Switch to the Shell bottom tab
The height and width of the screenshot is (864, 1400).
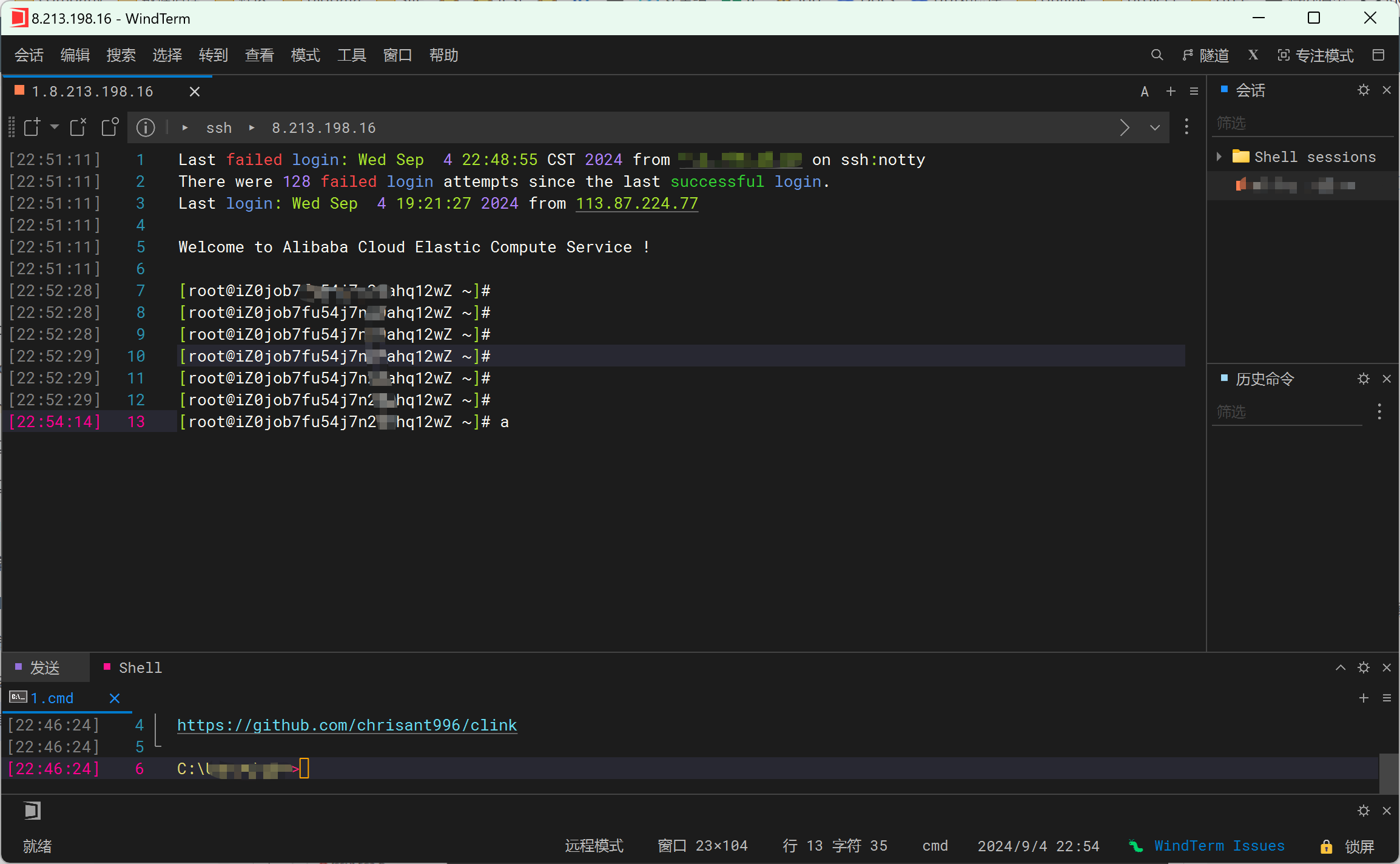click(x=133, y=667)
